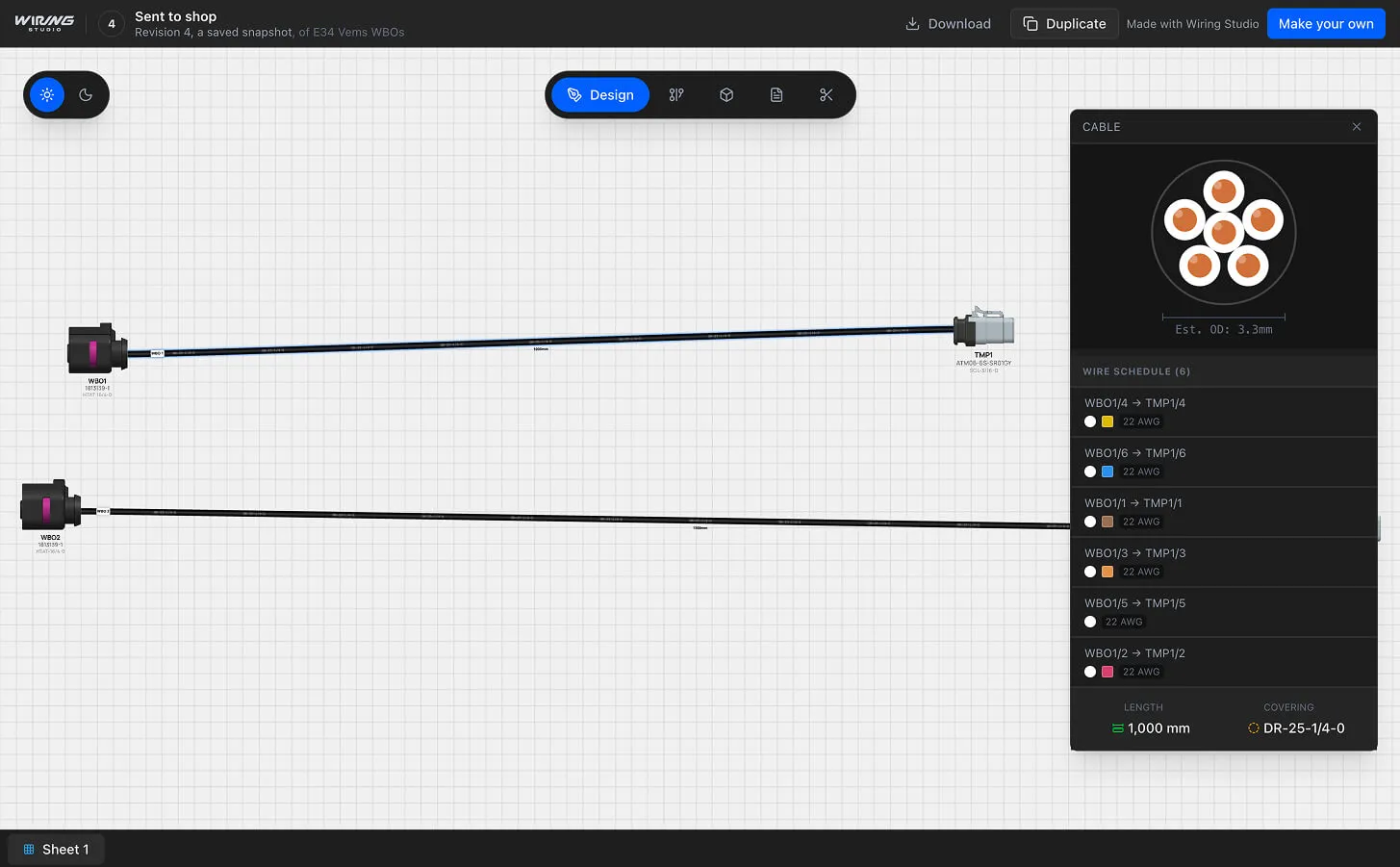Select the TMP1 connector on canvas
The height and width of the screenshot is (867, 1400).
pyautogui.click(x=982, y=328)
